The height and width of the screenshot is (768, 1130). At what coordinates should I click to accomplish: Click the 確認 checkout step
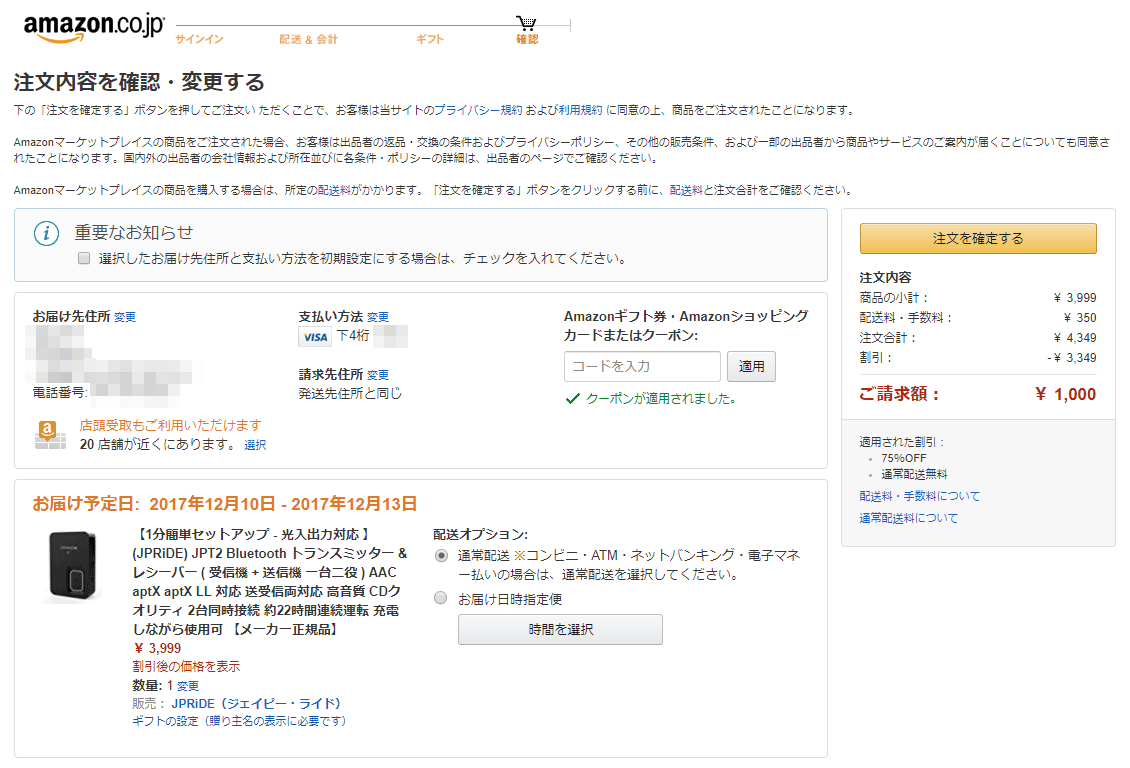point(527,39)
